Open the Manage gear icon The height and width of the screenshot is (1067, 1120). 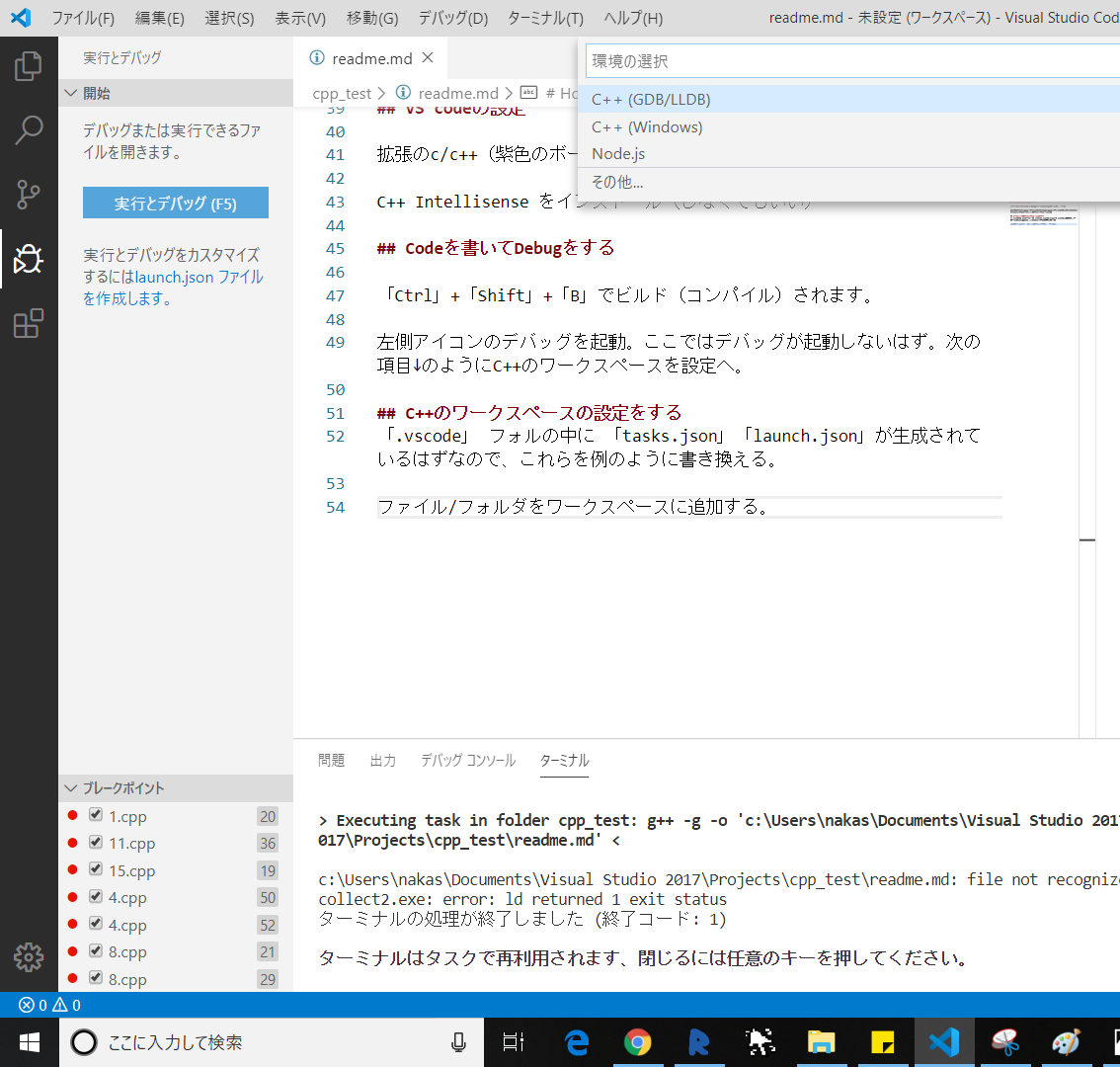[29, 957]
